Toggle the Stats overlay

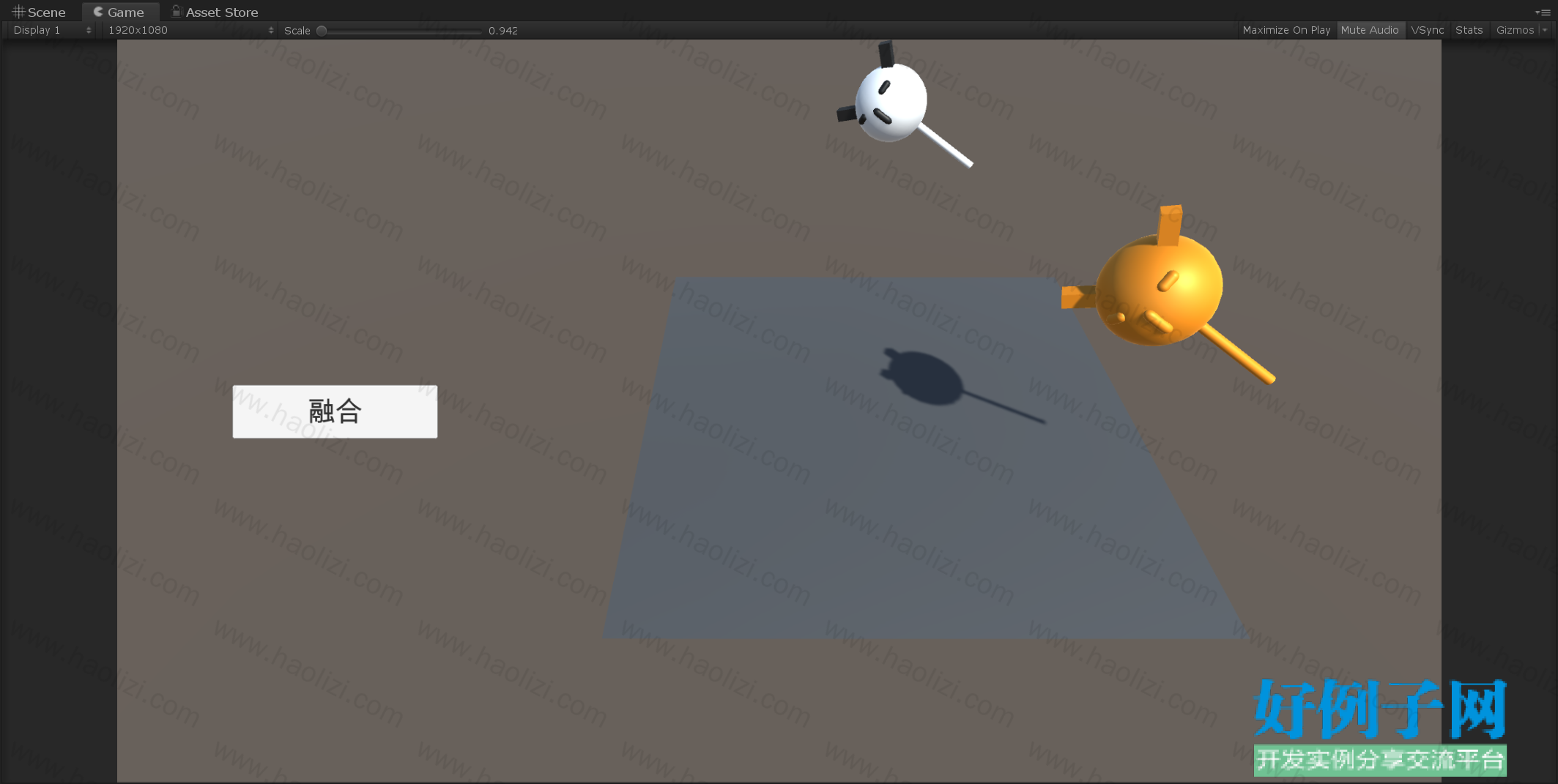click(x=1469, y=30)
